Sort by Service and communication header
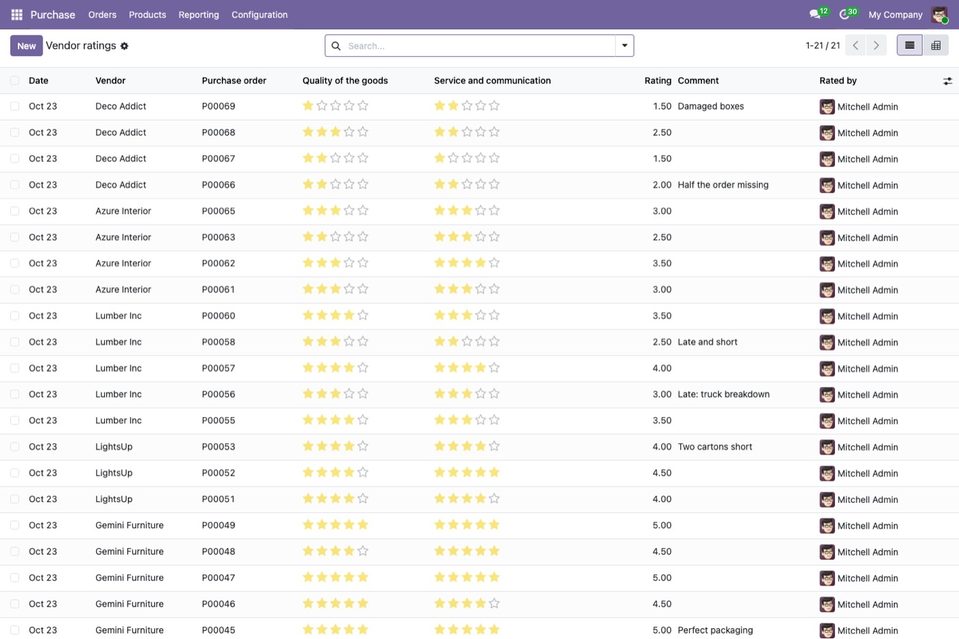Image resolution: width=959 pixels, height=639 pixels. click(x=492, y=81)
